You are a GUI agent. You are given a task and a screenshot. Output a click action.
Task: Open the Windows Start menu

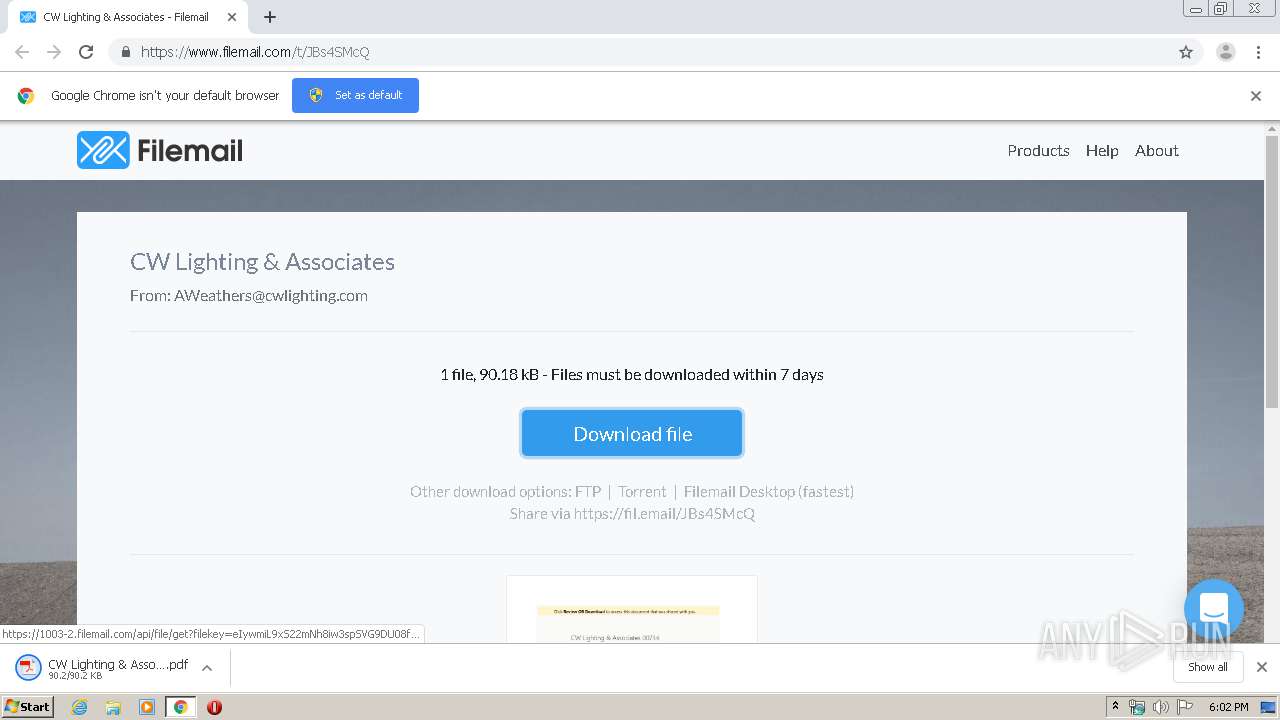[27, 706]
